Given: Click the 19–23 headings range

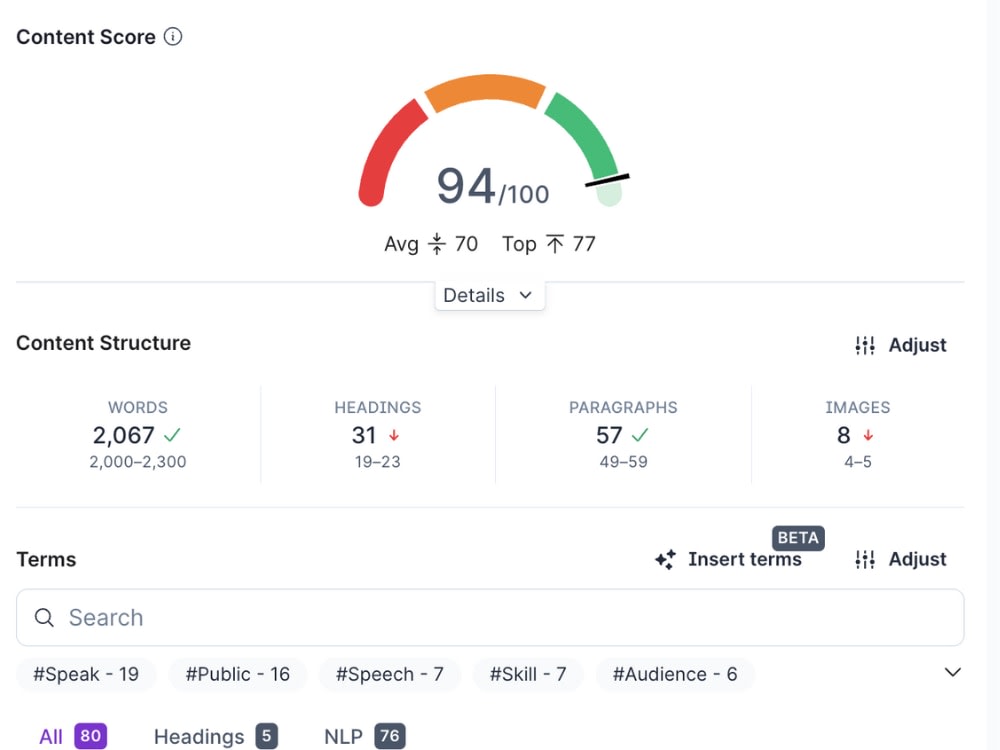Looking at the screenshot, I should [378, 462].
